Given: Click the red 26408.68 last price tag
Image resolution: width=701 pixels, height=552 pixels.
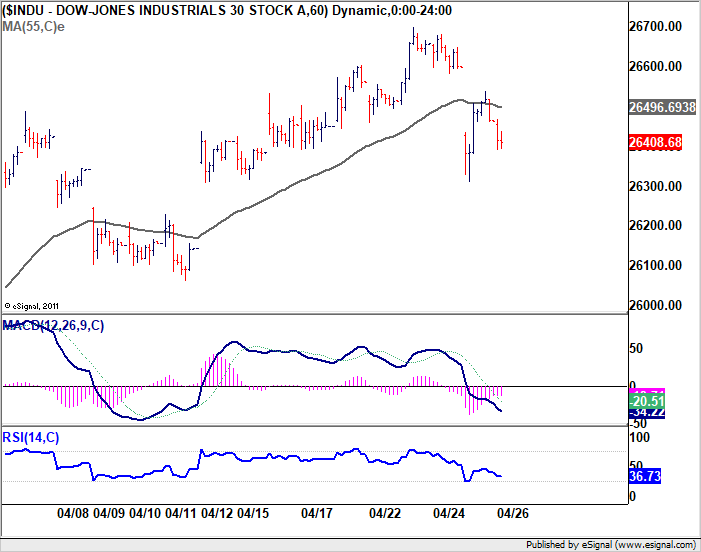Looking at the screenshot, I should click(x=655, y=142).
